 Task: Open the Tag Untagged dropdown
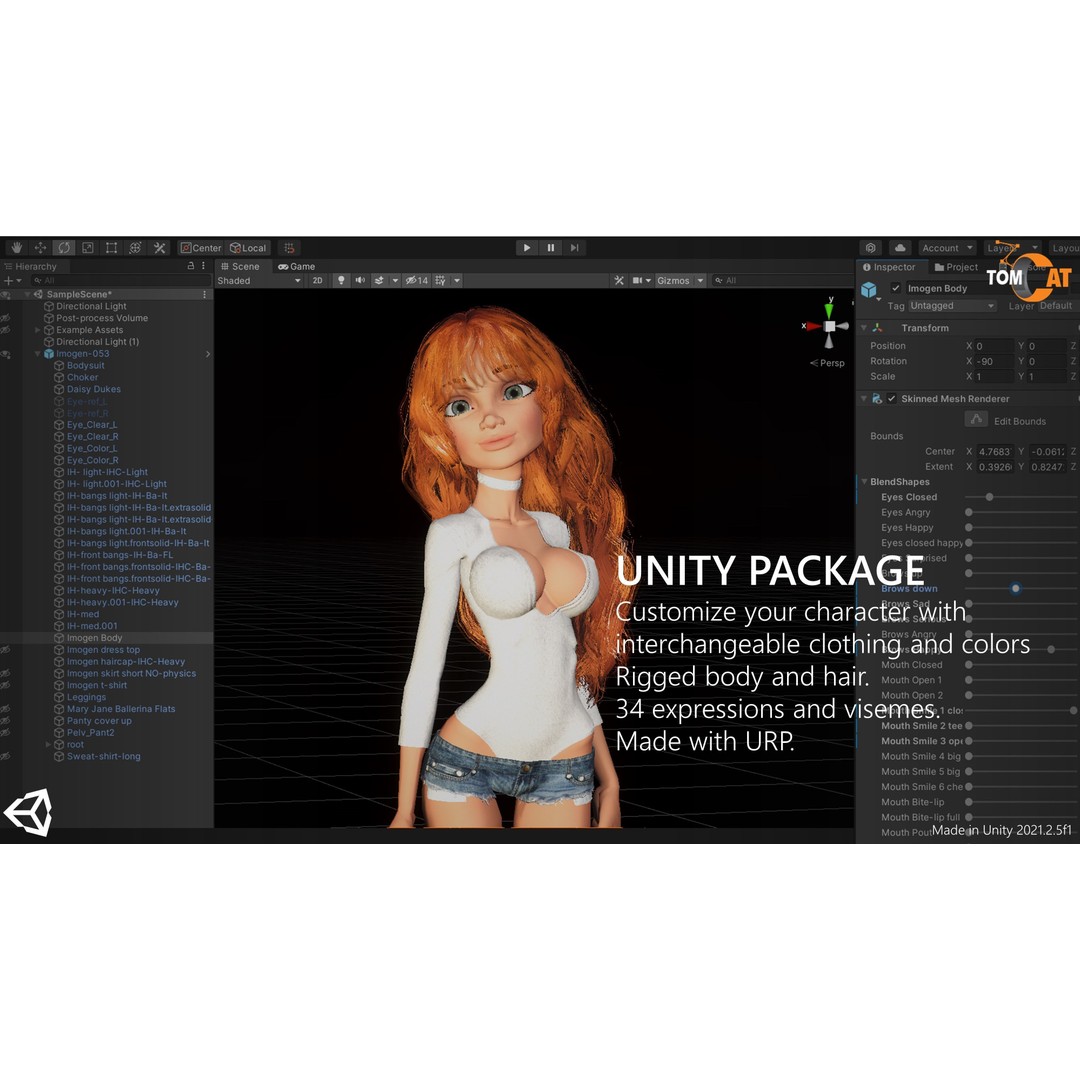coord(952,306)
